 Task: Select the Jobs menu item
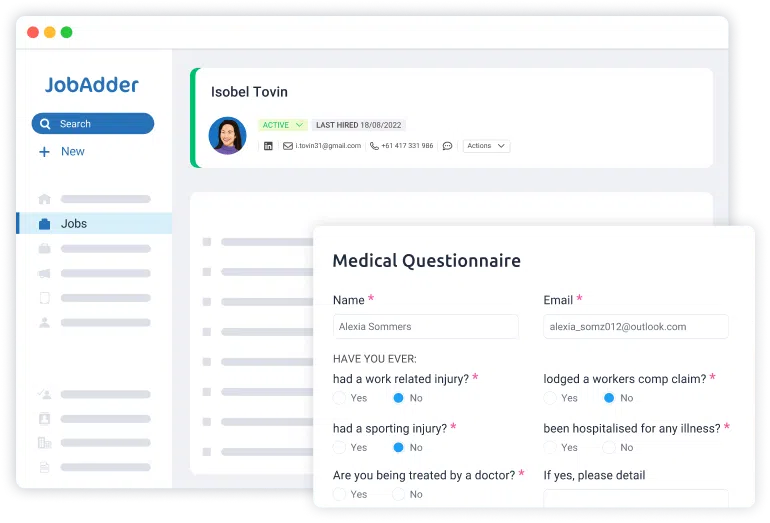(x=94, y=223)
